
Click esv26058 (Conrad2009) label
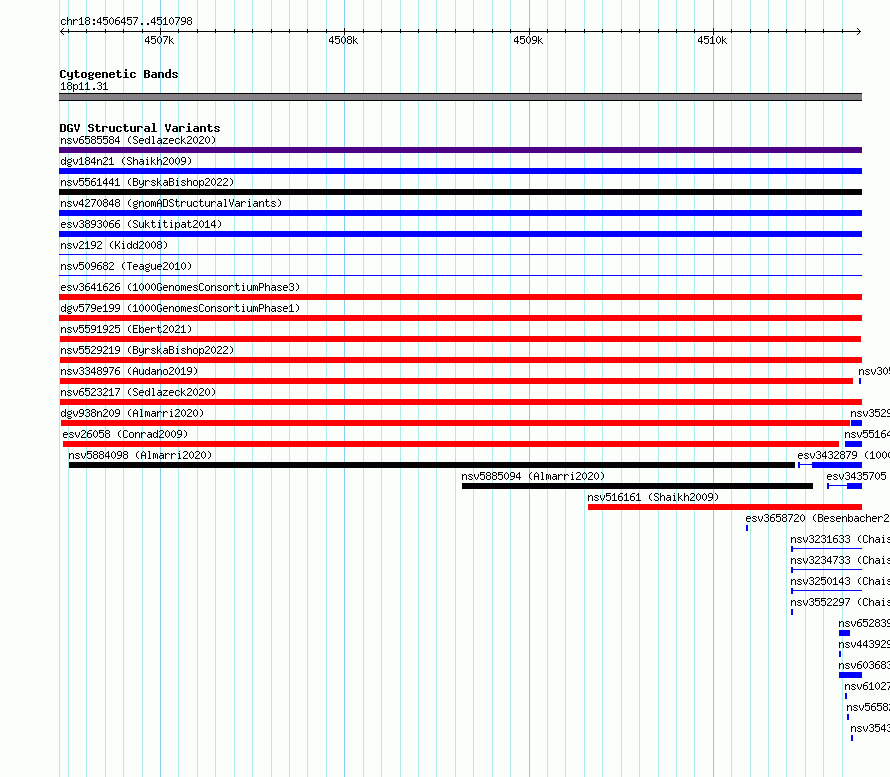[x=125, y=434]
